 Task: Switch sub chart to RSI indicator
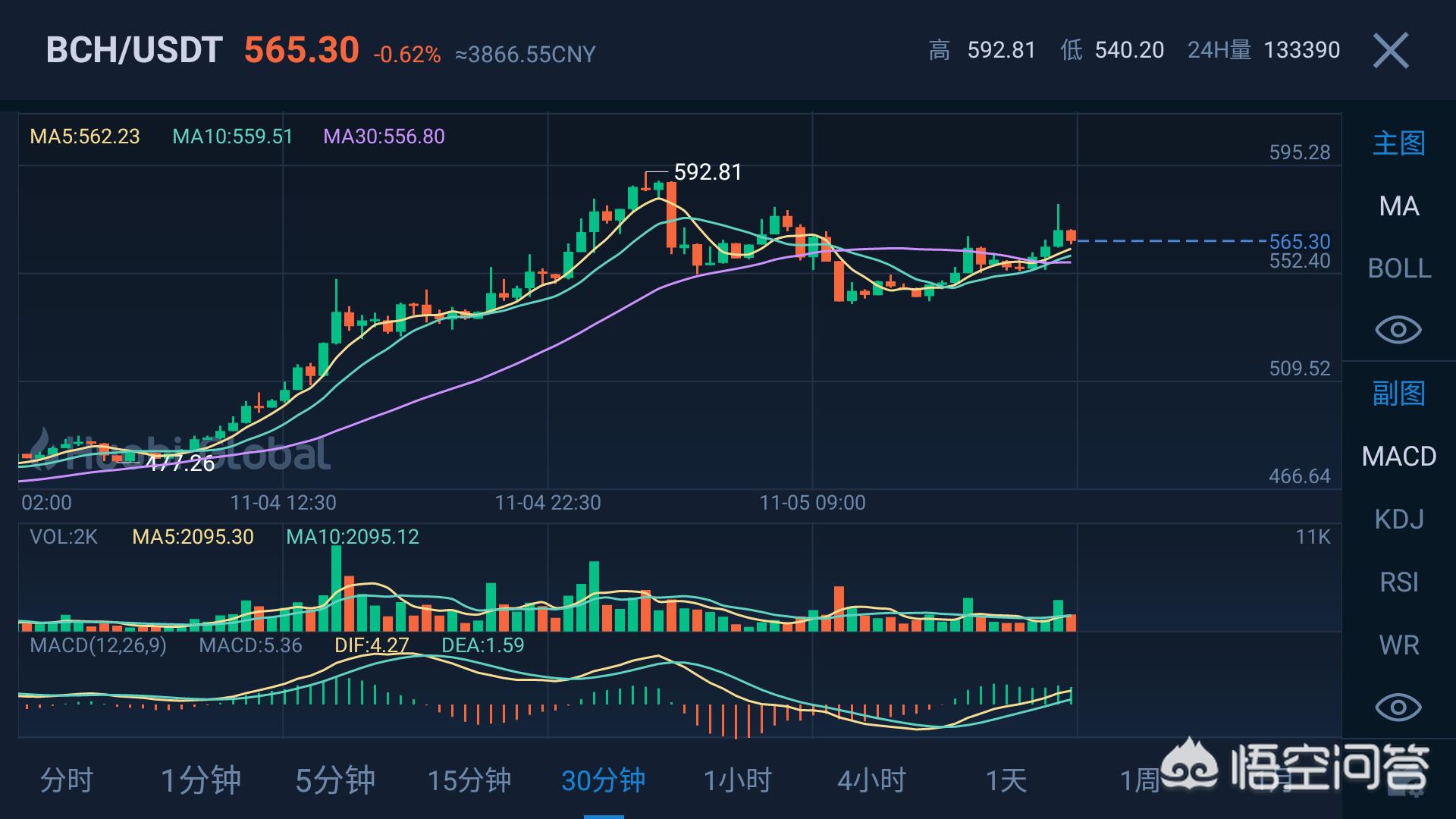tap(1398, 582)
